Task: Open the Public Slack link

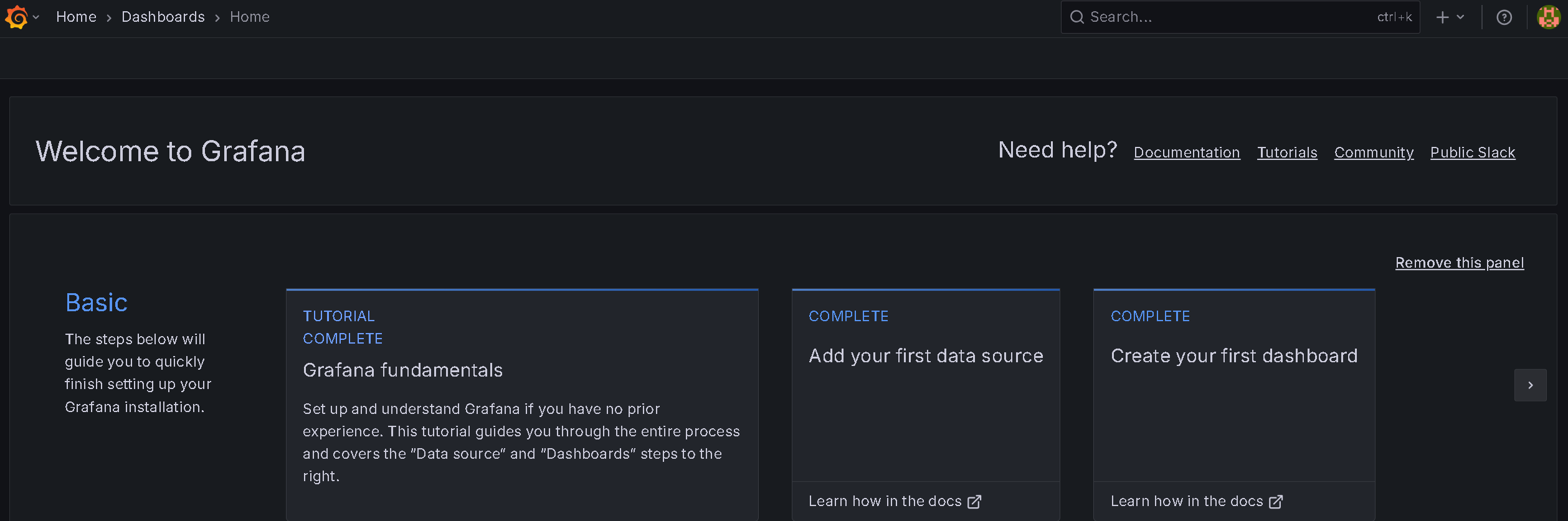Action: point(1472,153)
